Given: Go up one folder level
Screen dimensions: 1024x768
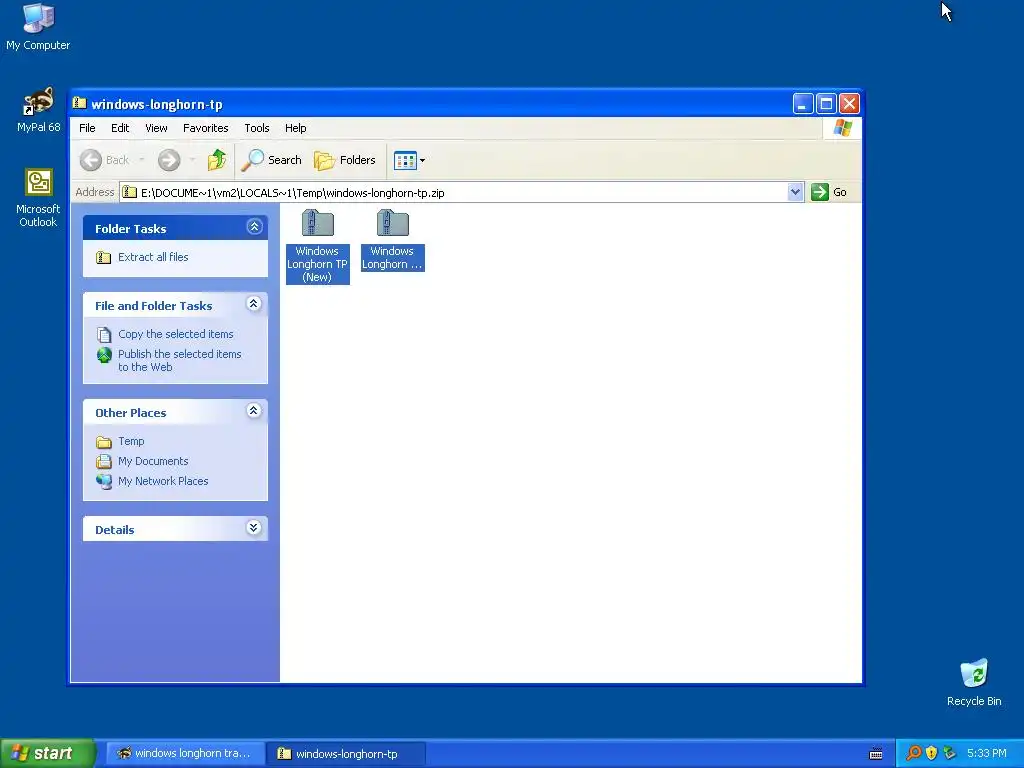Looking at the screenshot, I should pyautogui.click(x=217, y=160).
